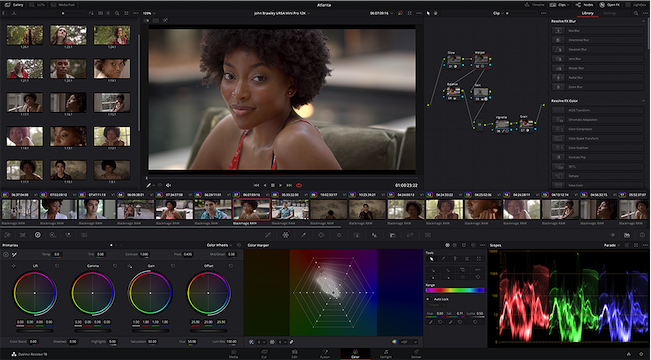651x360 pixels.
Task: Open the Qualifier eyedropper palette icon
Action: (x=303, y=235)
